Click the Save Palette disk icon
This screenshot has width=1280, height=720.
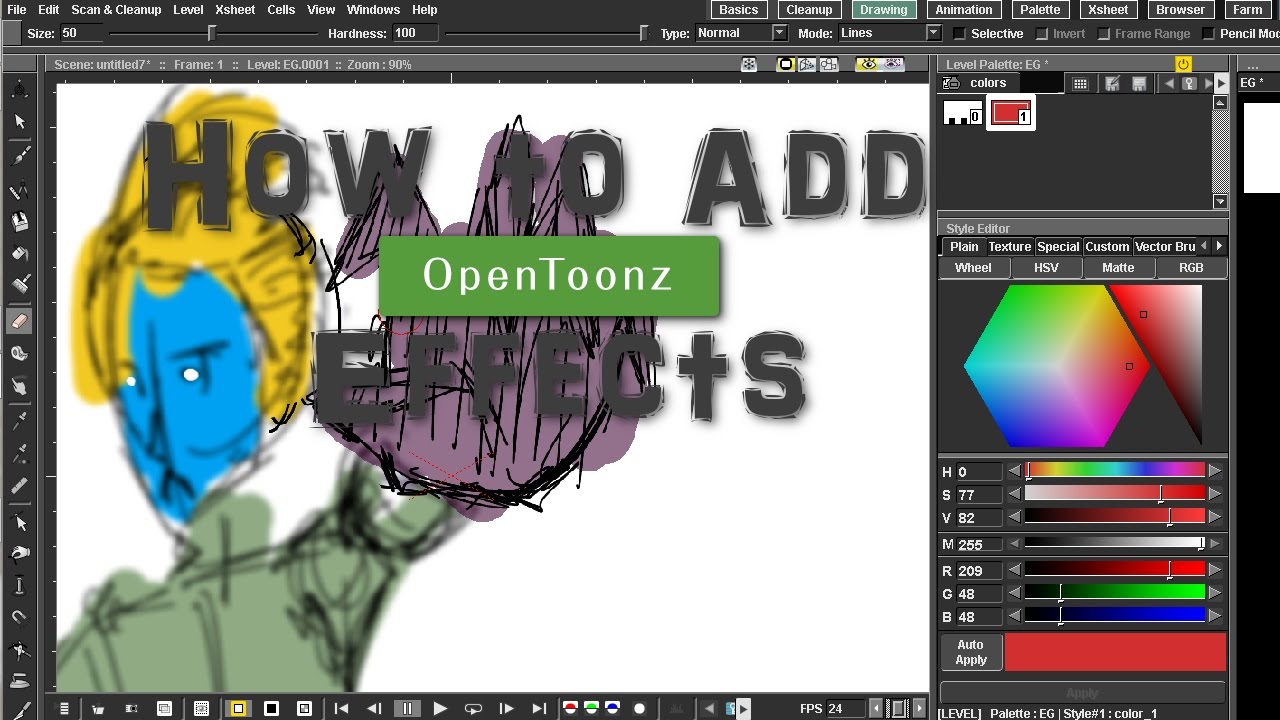pyautogui.click(x=1137, y=84)
